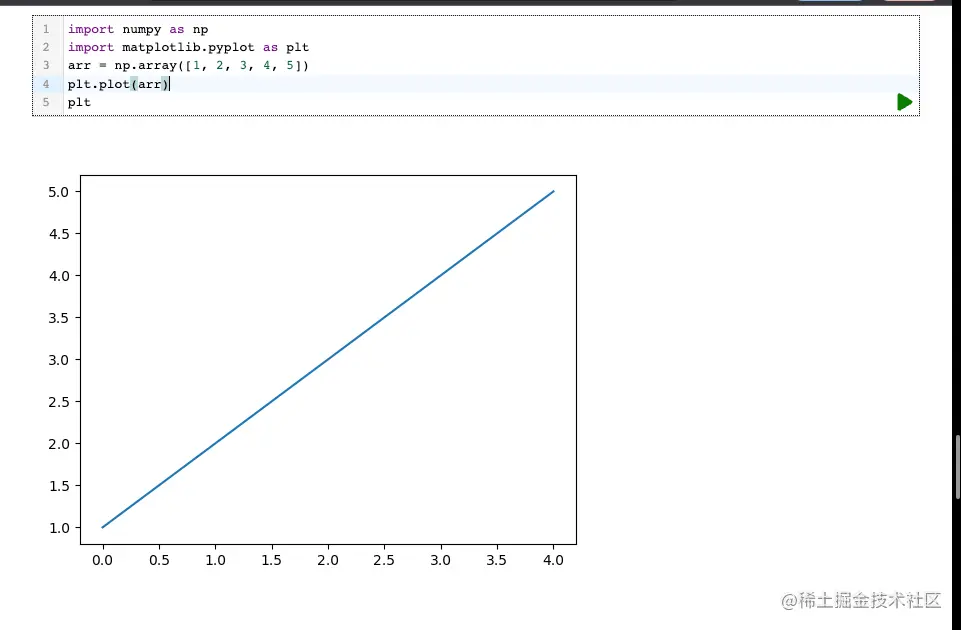Click the vertical scrollbar thumb on the right
This screenshot has height=630, width=961.
click(x=957, y=466)
